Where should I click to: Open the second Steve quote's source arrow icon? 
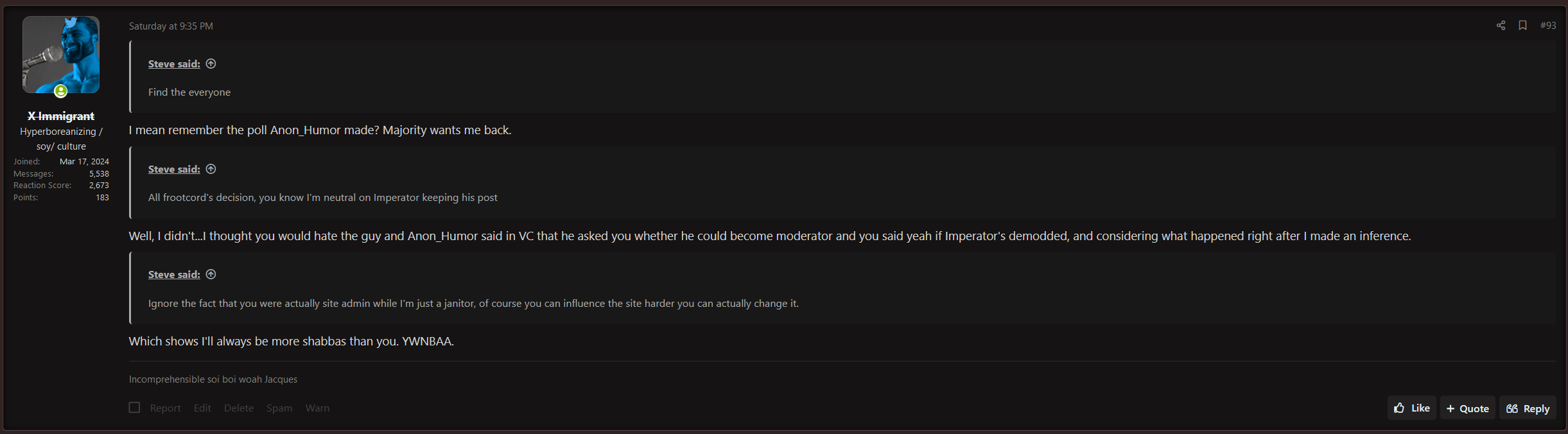point(211,169)
